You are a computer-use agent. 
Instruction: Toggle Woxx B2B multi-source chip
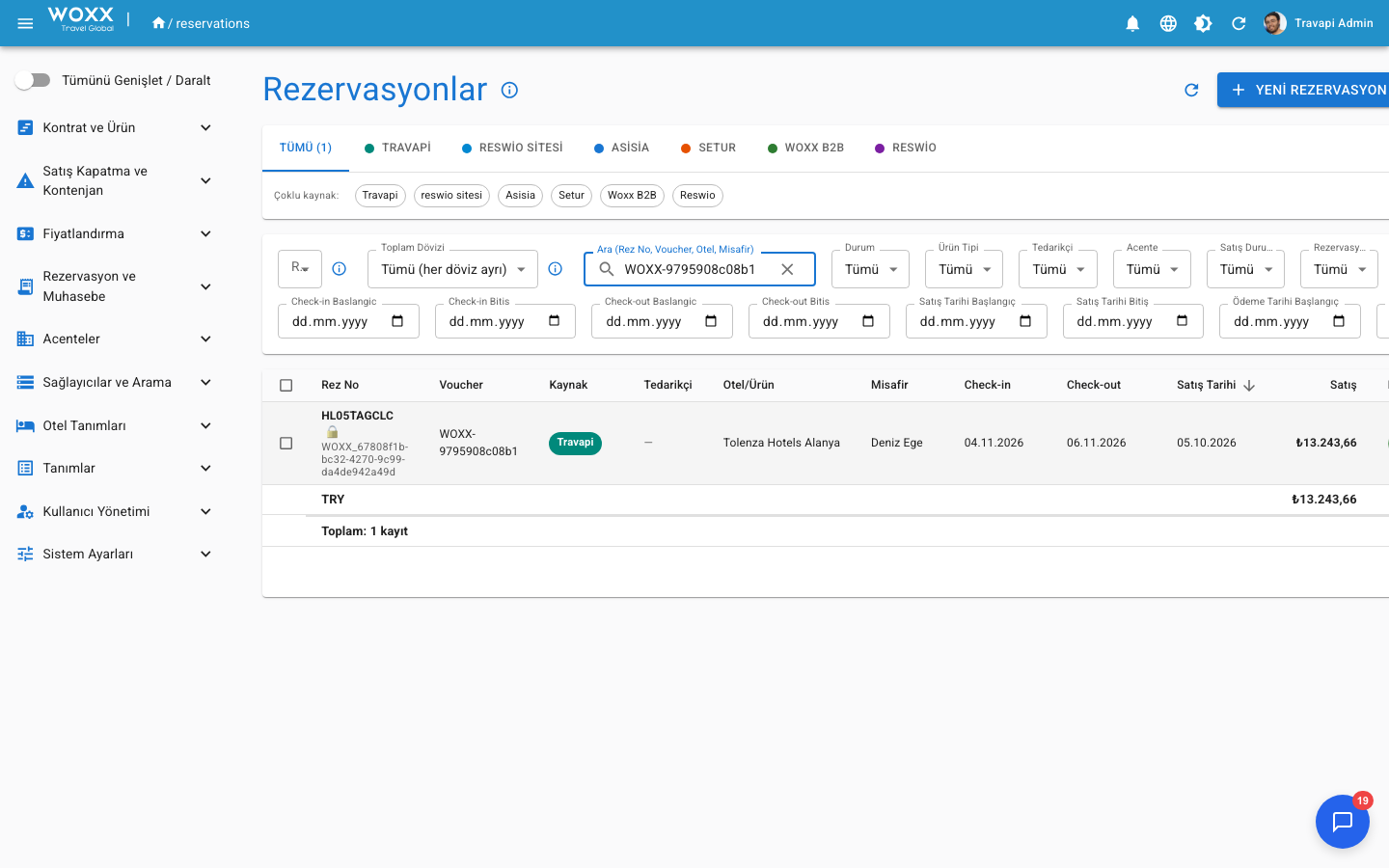632,195
